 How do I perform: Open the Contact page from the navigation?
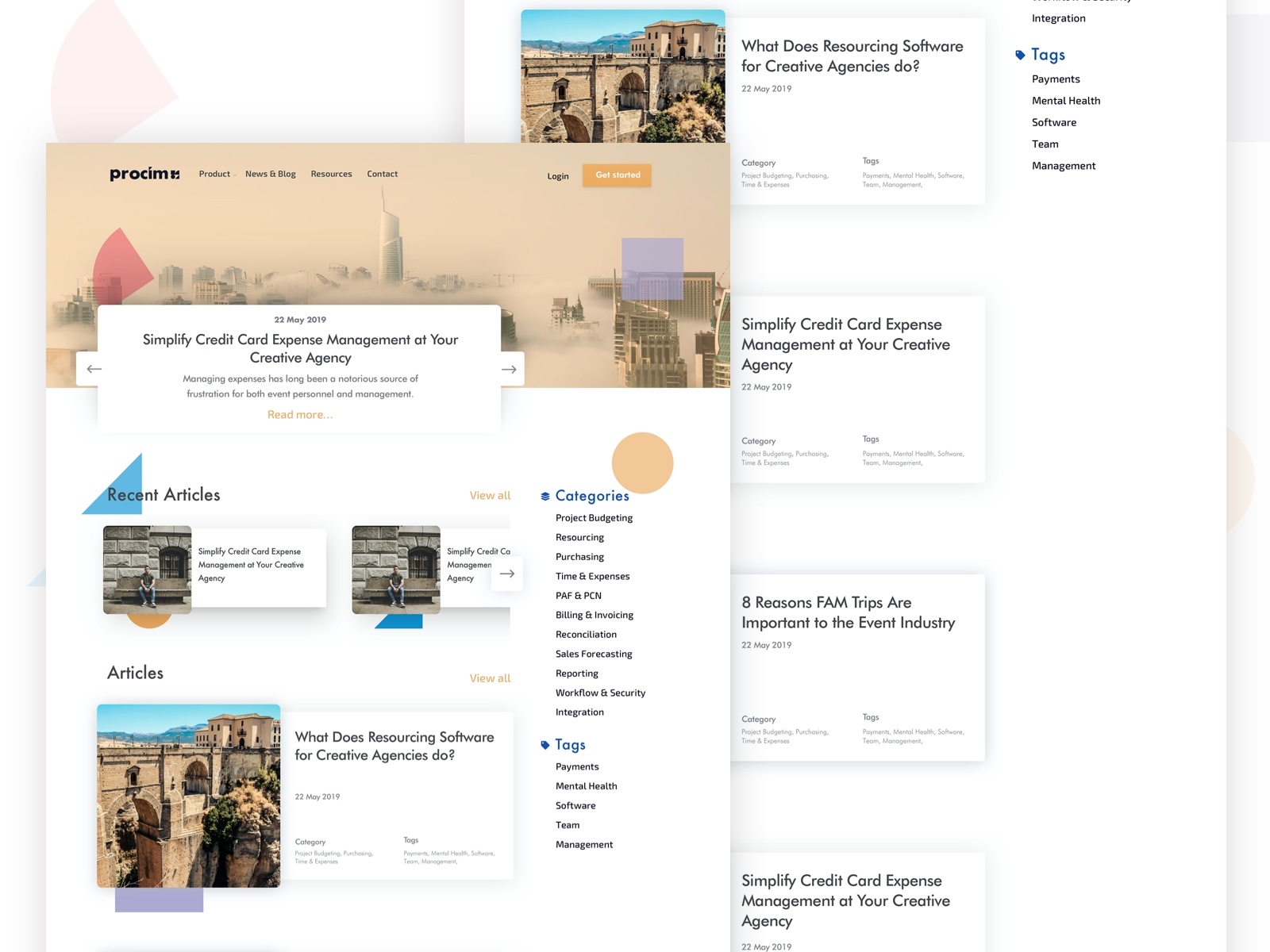[383, 174]
